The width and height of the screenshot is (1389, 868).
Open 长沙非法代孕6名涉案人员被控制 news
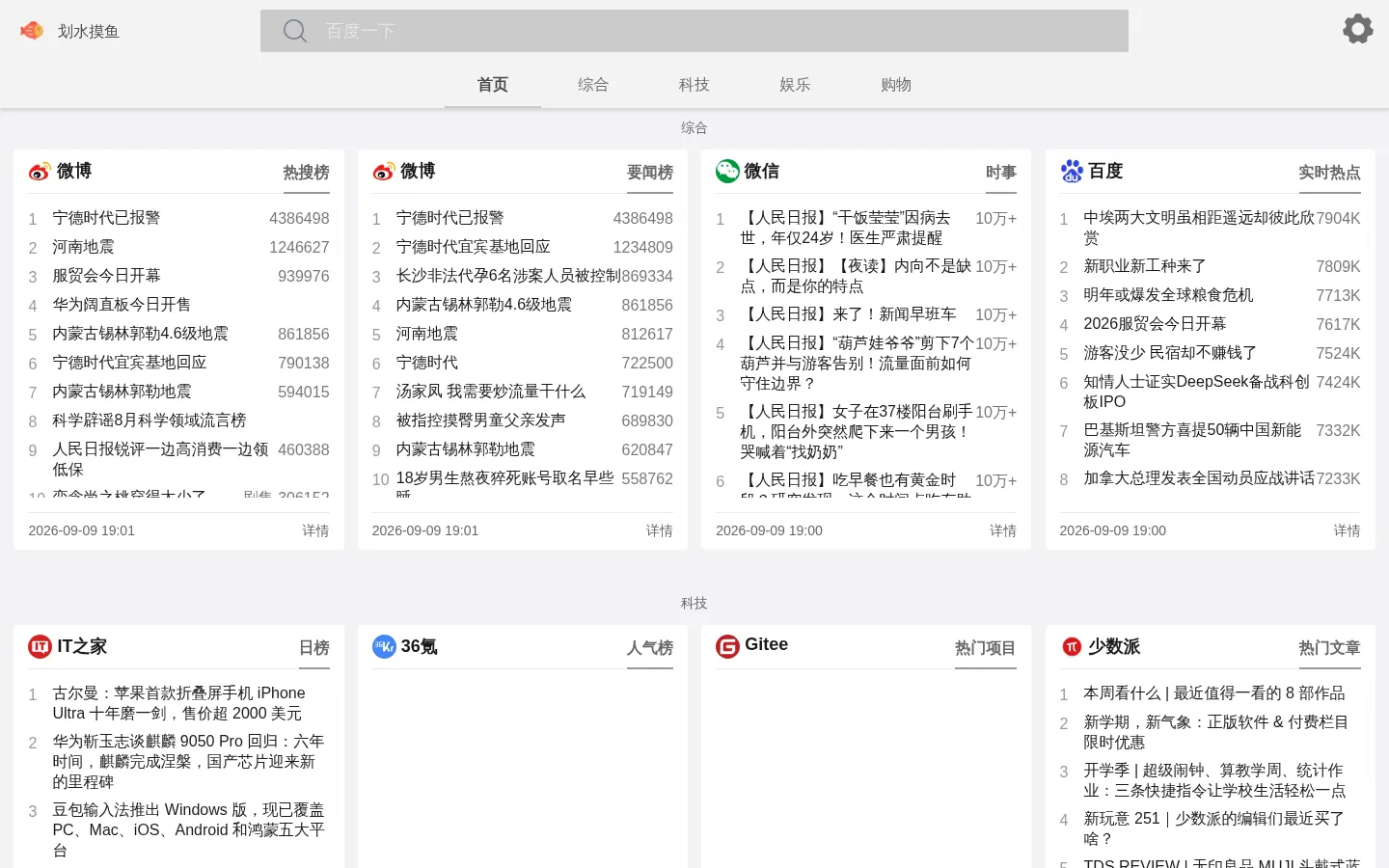[x=508, y=276]
